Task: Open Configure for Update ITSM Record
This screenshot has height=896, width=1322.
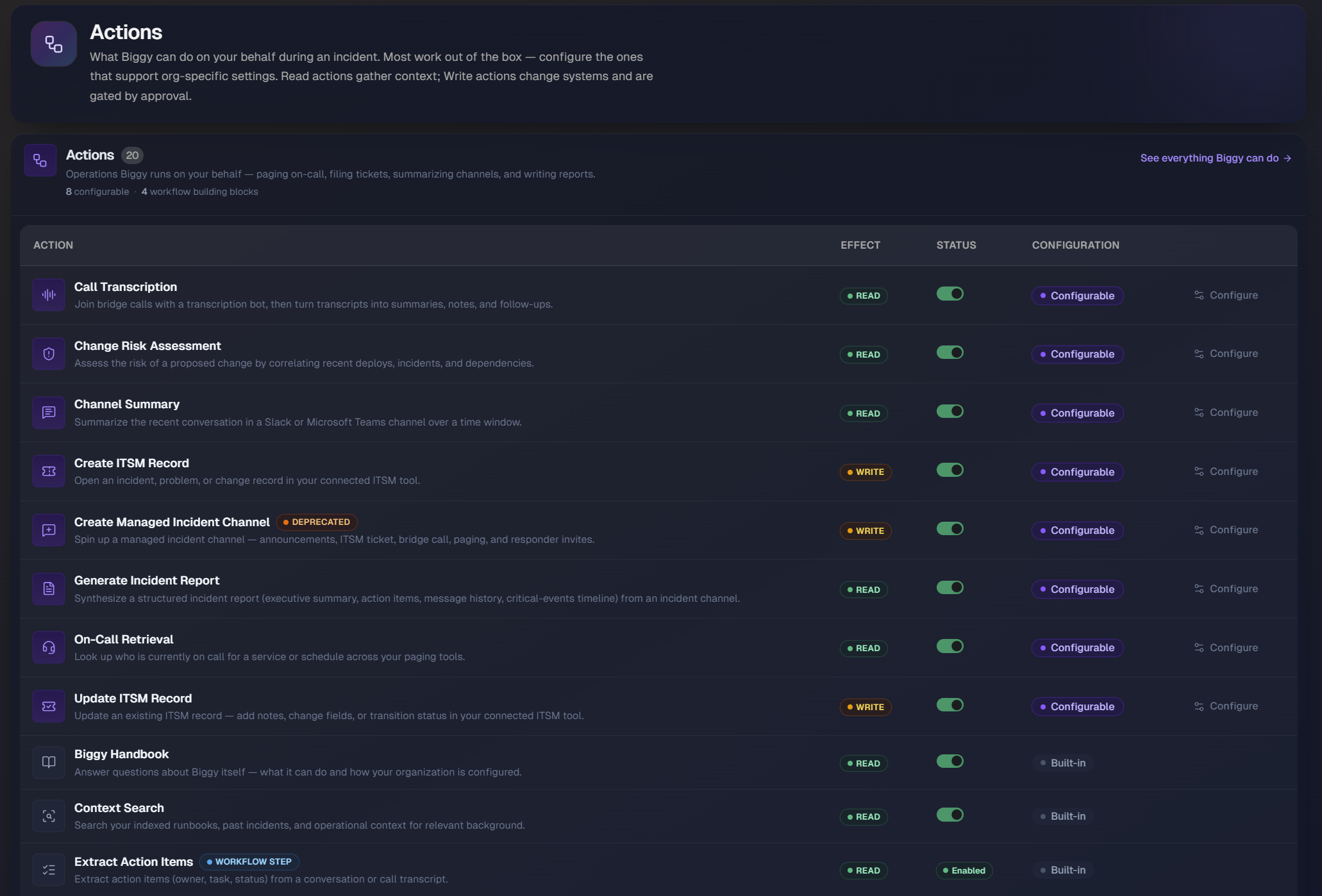Action: point(1226,706)
